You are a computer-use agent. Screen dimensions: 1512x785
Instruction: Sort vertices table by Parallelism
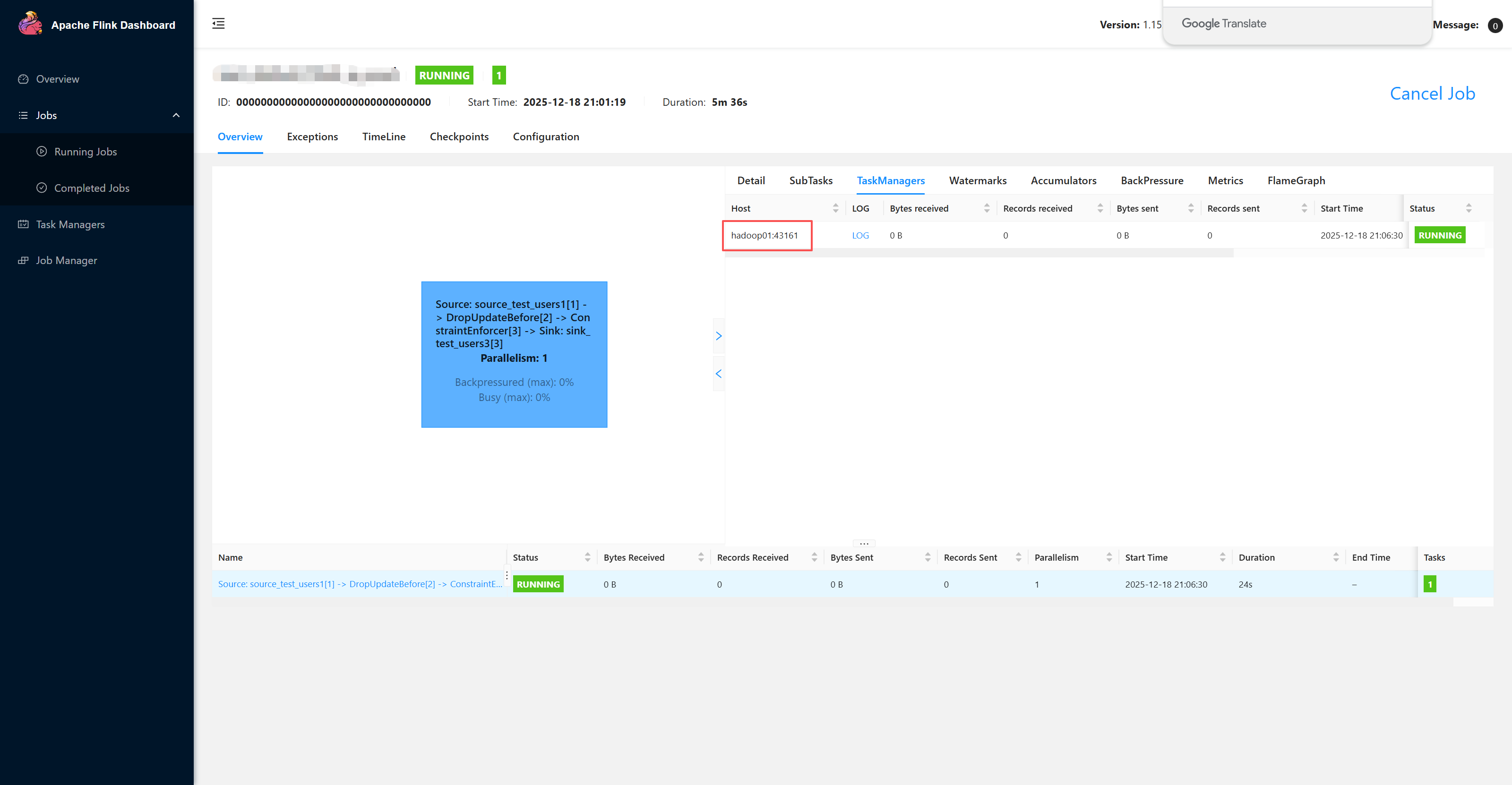(x=1109, y=557)
